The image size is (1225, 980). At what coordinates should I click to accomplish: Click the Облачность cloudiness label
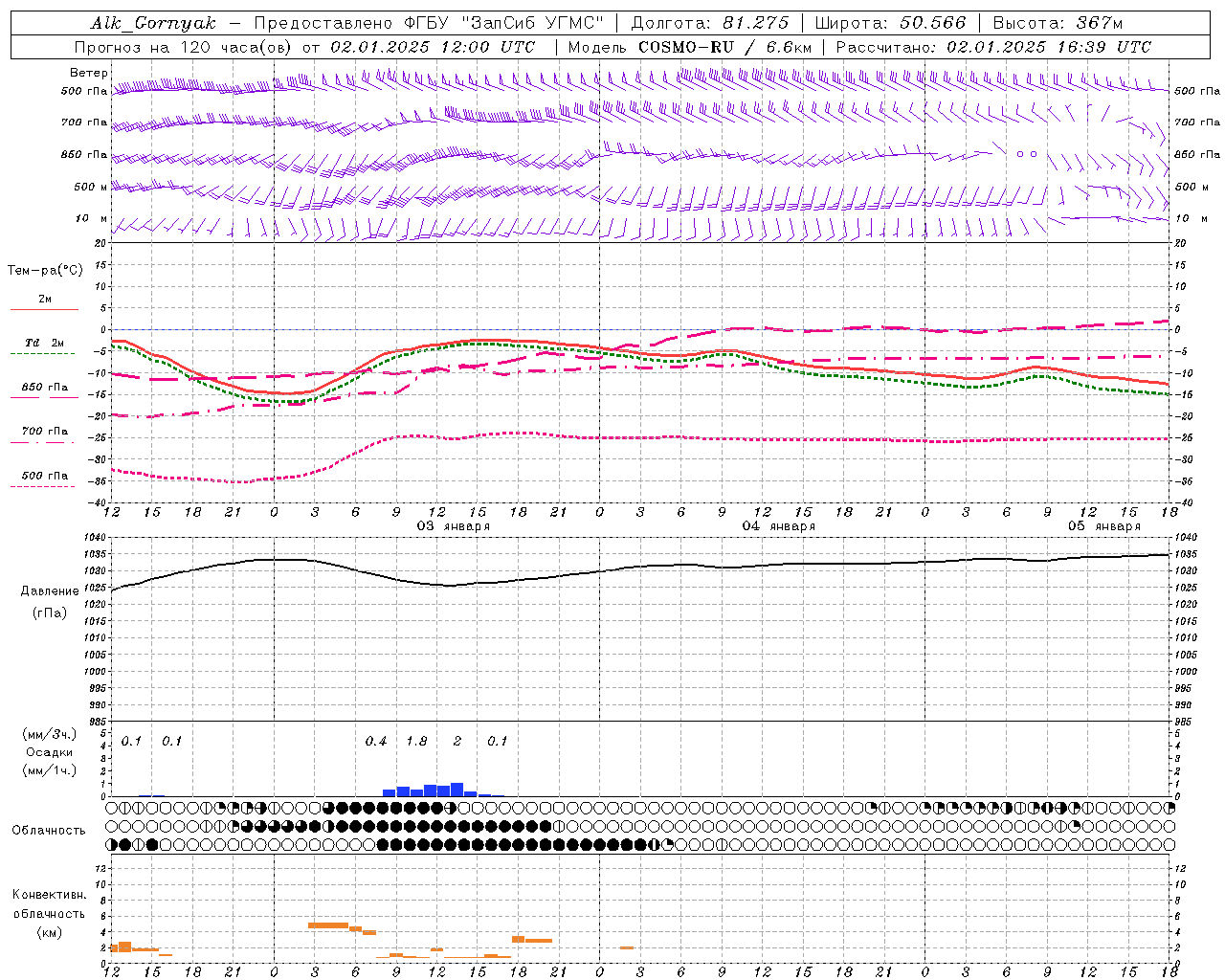click(49, 831)
